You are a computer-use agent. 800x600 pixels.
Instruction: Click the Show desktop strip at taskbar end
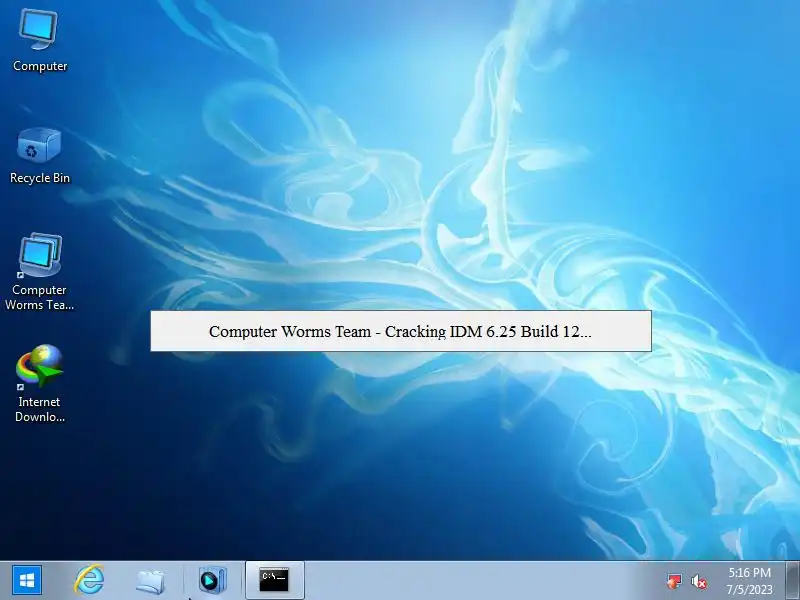(793, 580)
